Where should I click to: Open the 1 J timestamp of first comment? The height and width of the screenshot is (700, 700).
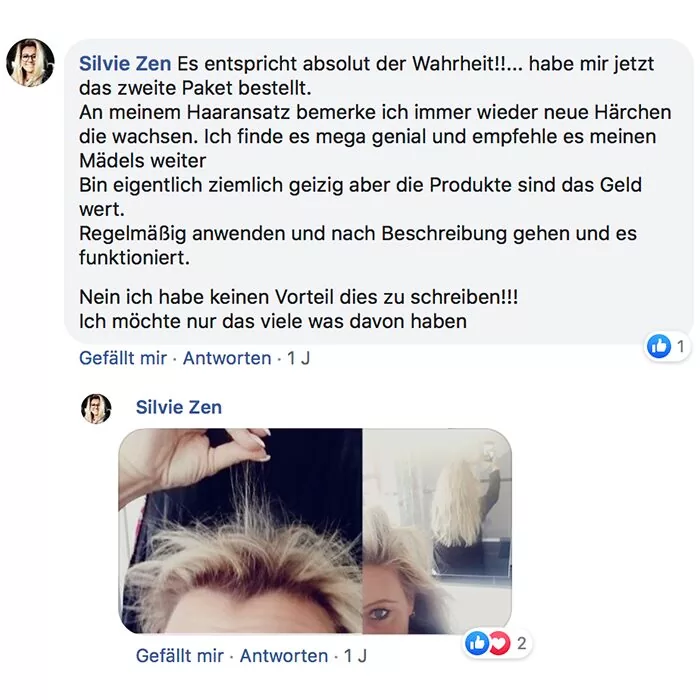click(x=298, y=358)
